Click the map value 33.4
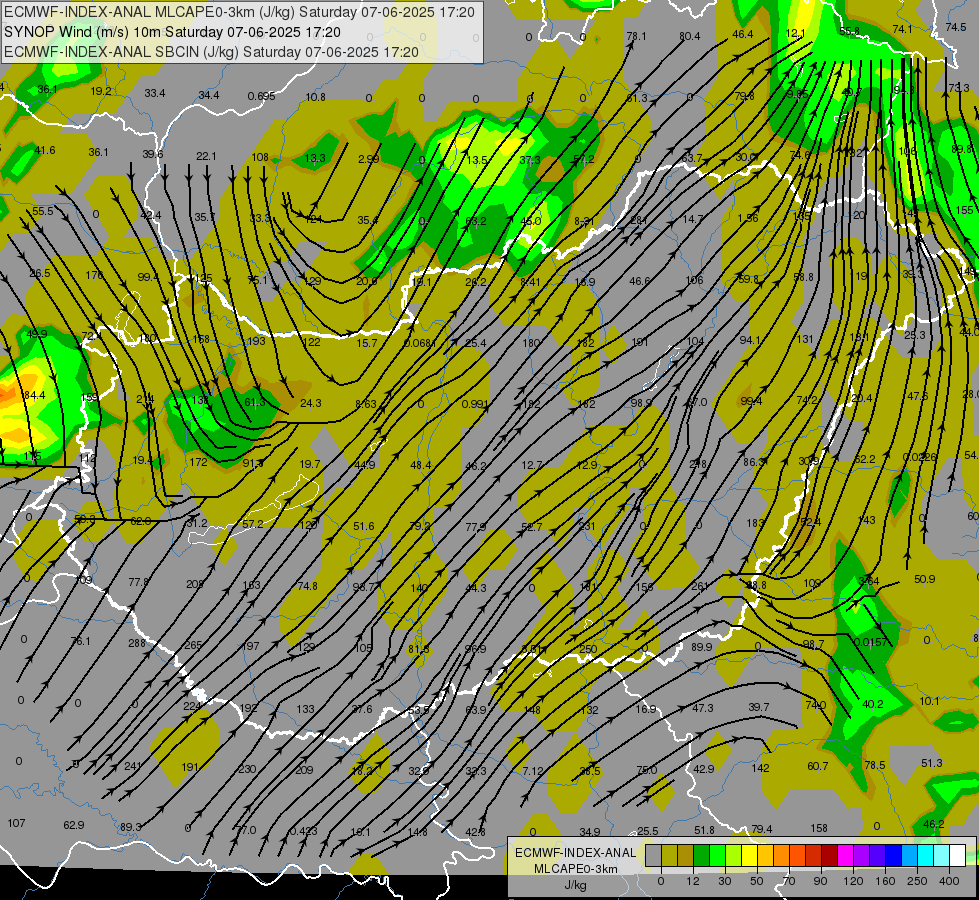Screen dimensions: 979x900 tap(155, 93)
